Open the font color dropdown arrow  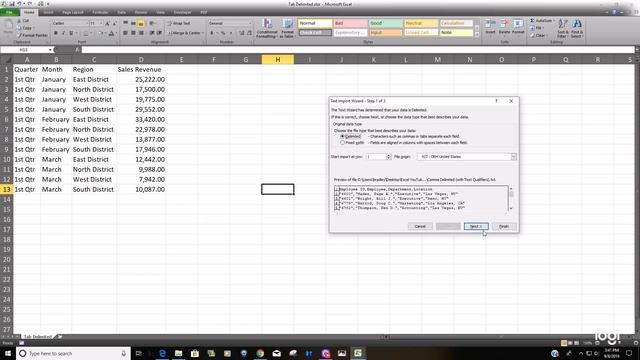[116, 33]
